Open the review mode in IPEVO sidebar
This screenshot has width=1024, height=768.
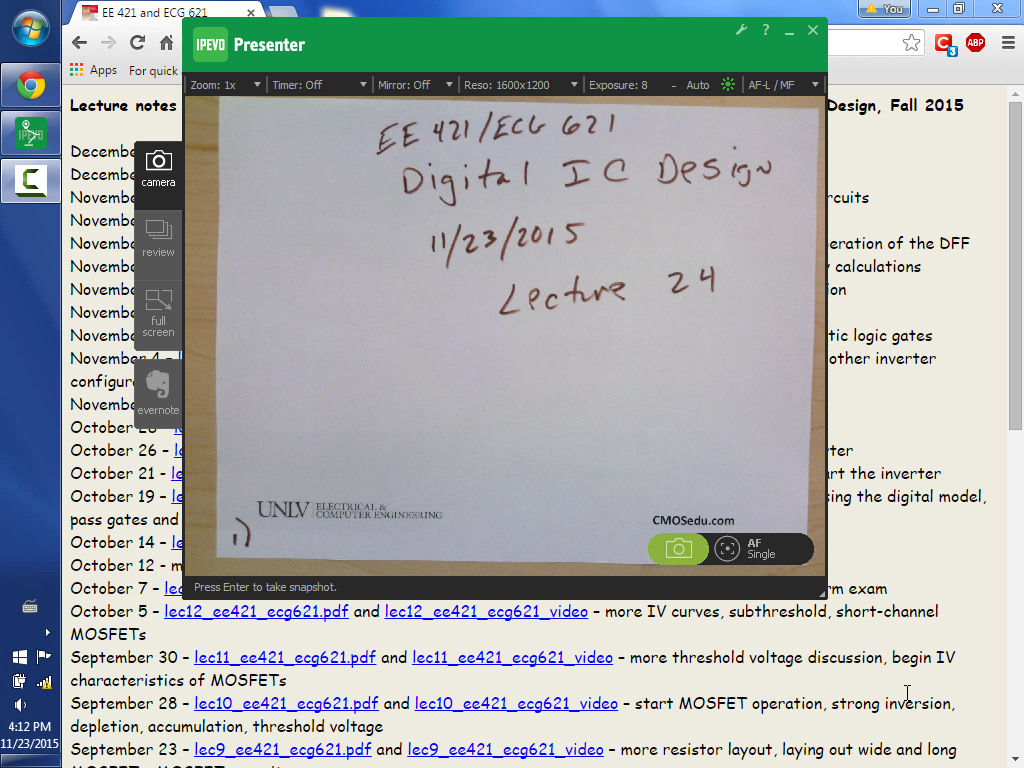pyautogui.click(x=158, y=238)
